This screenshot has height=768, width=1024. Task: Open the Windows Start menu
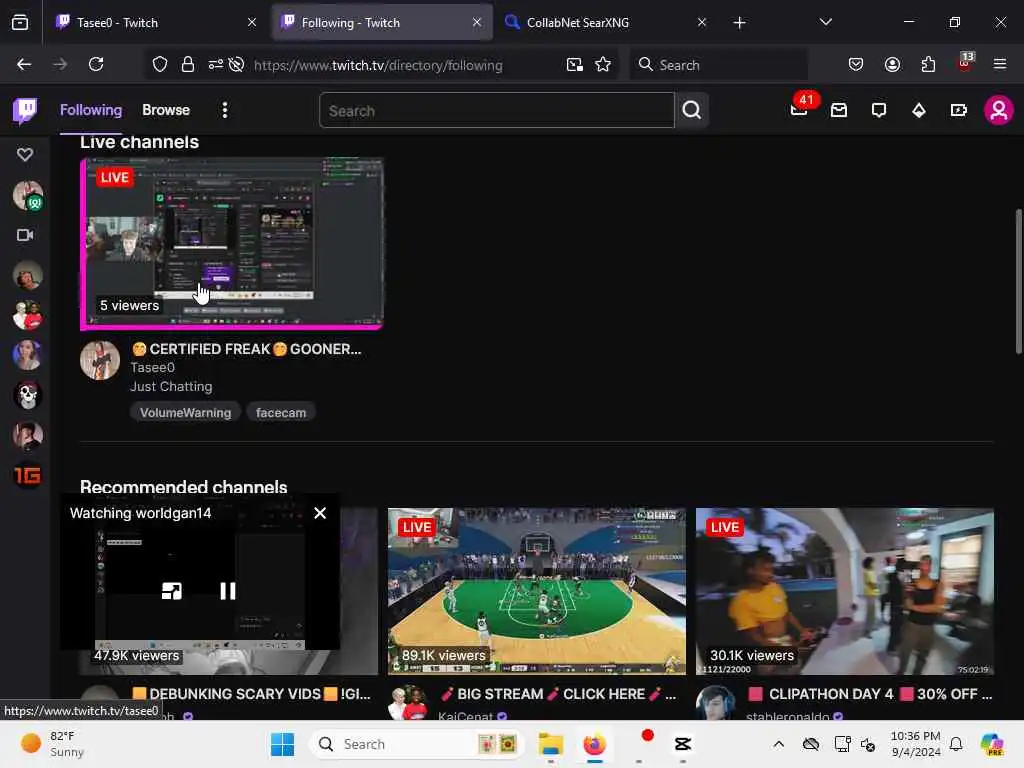[x=283, y=744]
